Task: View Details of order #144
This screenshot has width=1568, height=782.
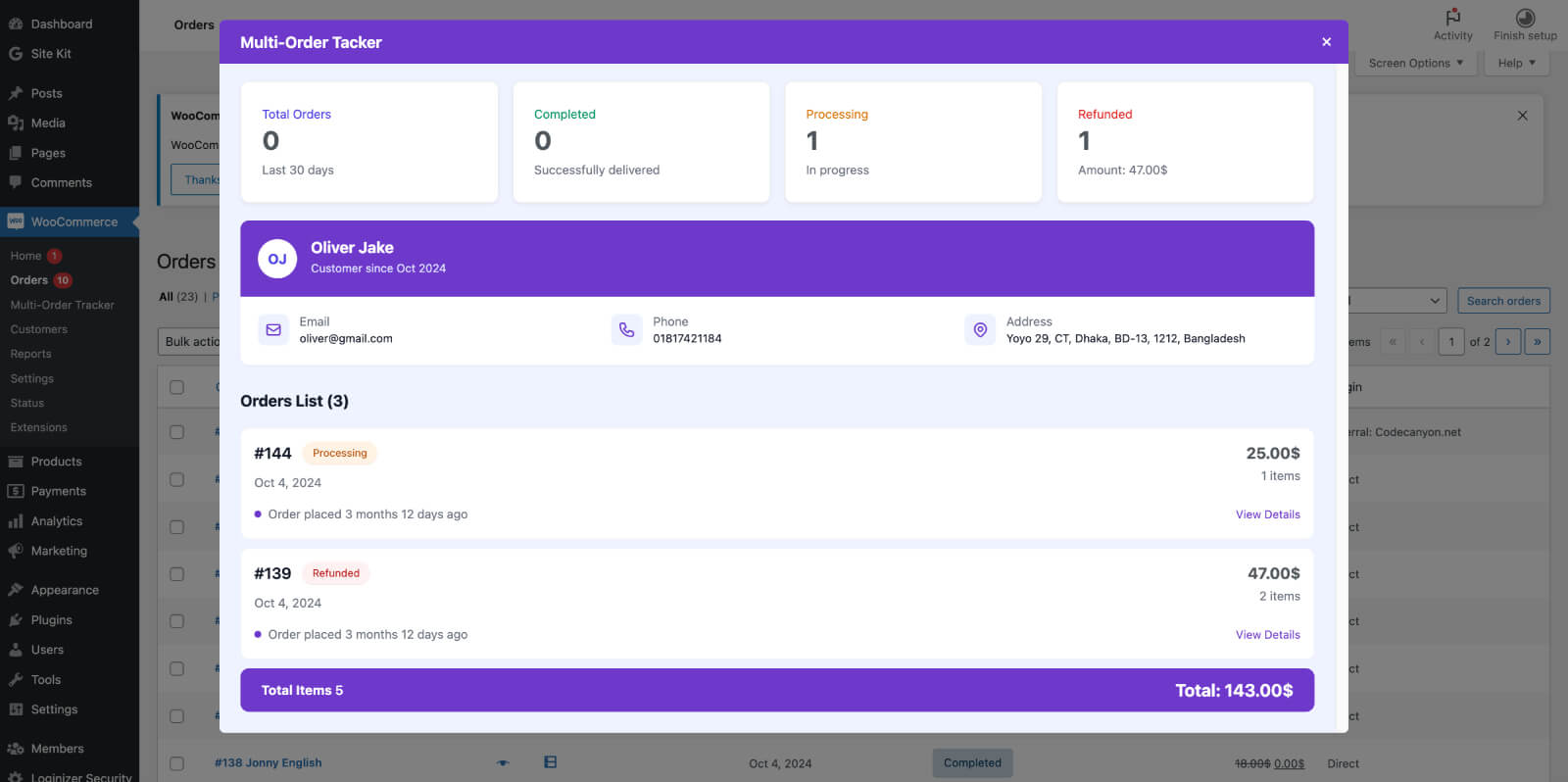Action: click(x=1267, y=514)
